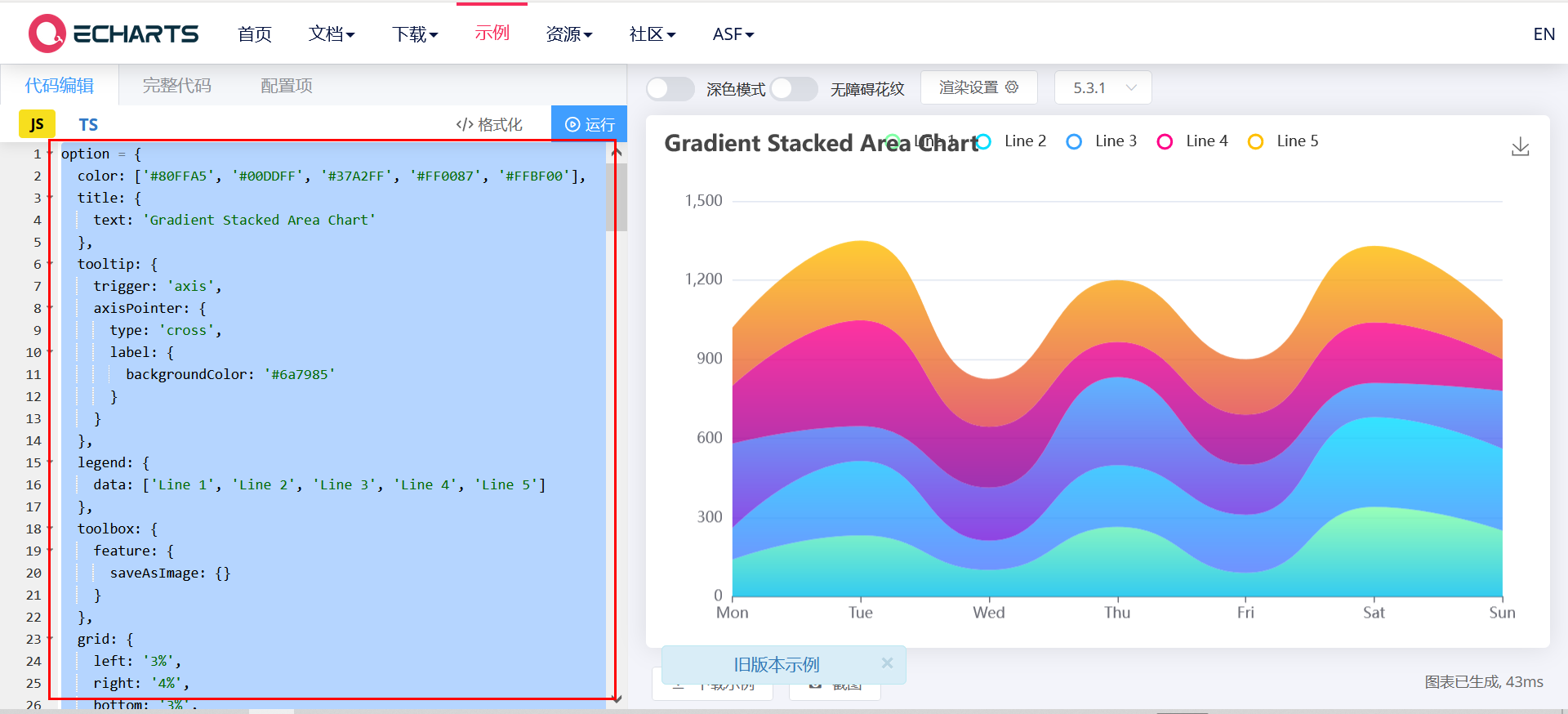The height and width of the screenshot is (714, 1568).
Task: Open 示例 examples page
Action: 492,33
